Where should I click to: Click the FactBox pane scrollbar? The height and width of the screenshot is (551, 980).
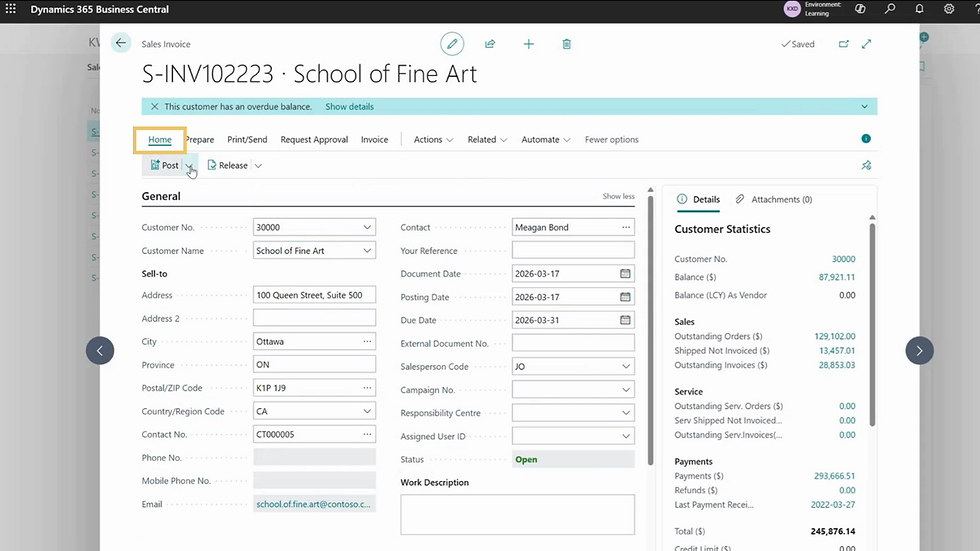coord(872,325)
